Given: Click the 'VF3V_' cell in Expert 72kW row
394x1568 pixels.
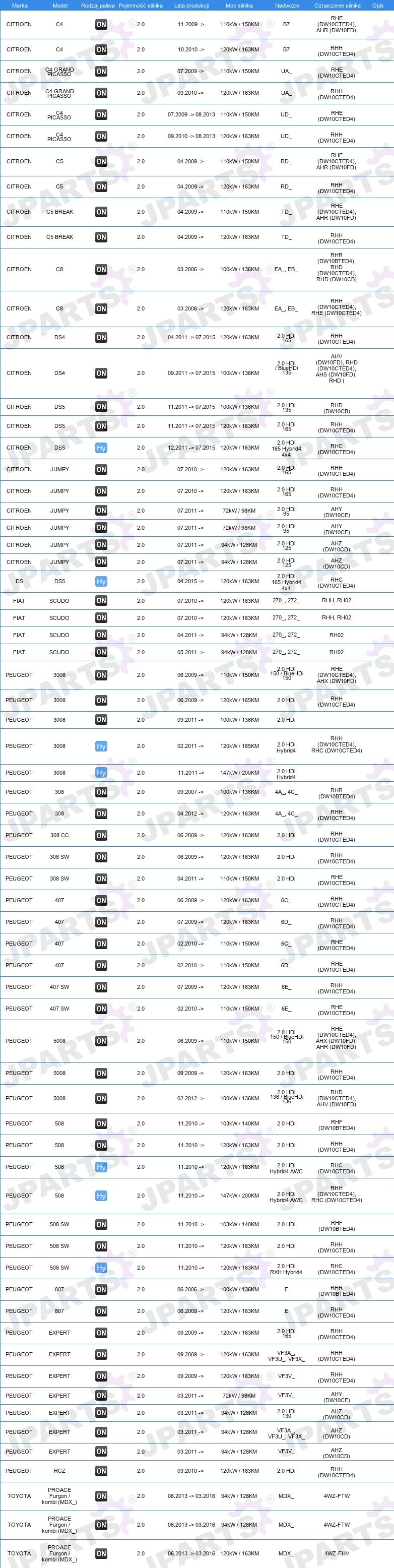Looking at the screenshot, I should pyautogui.click(x=286, y=1396).
